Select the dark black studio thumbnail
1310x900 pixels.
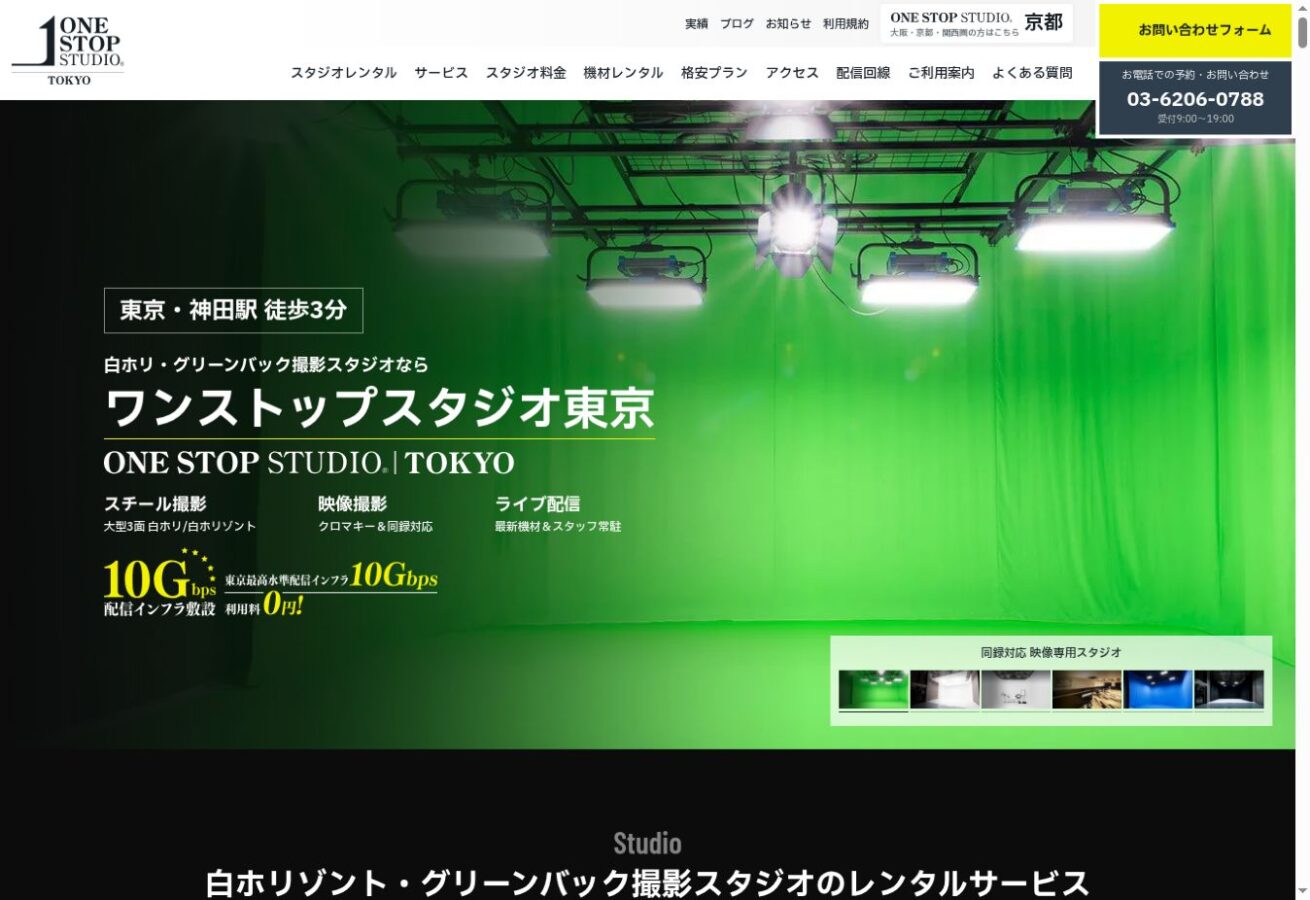(x=1229, y=690)
